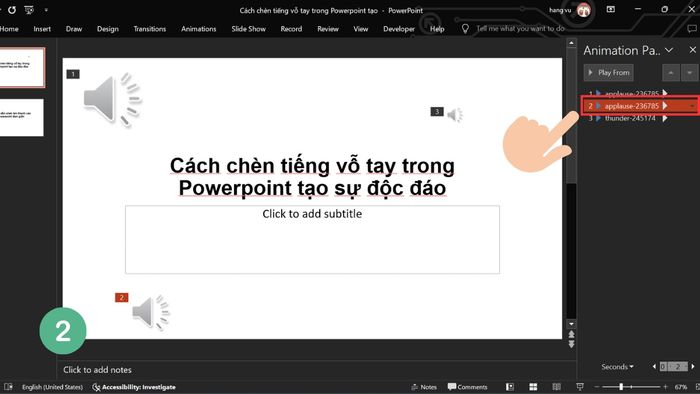Viewport: 700px width, 394px height.
Task: Click slide panel icon at status bar left
Action: click(8, 387)
